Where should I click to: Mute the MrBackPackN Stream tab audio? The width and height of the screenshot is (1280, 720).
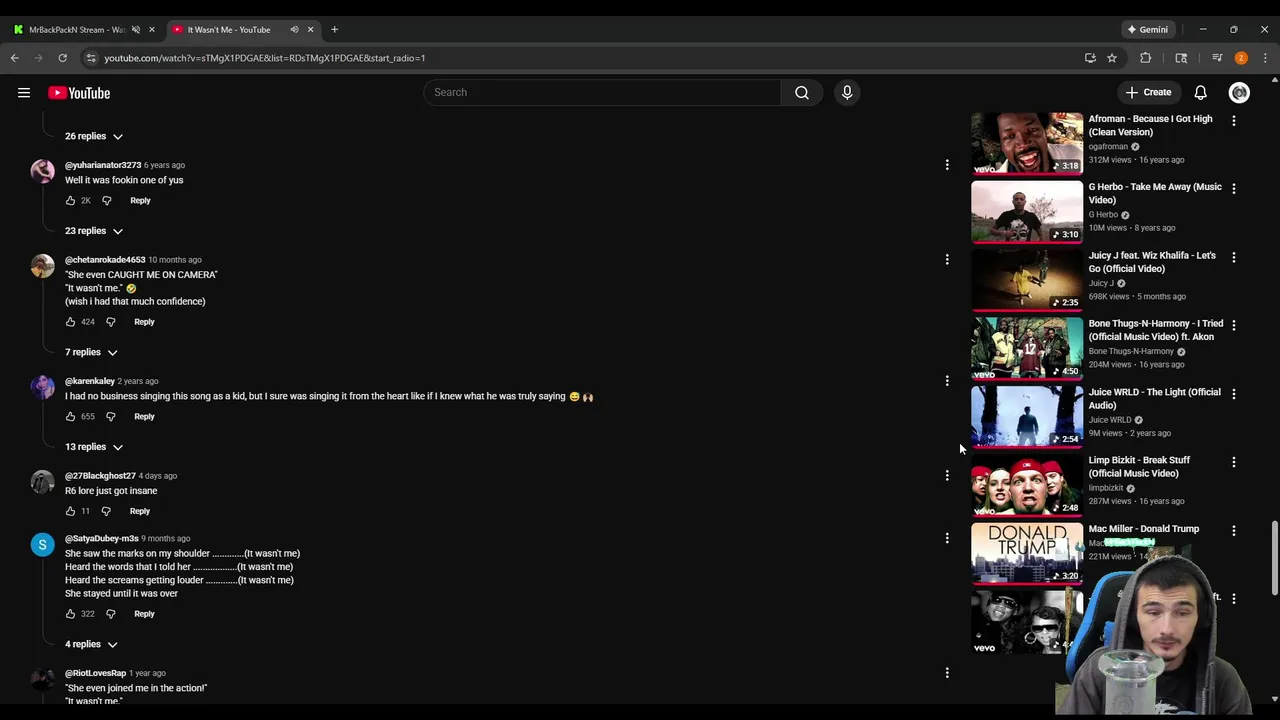[x=136, y=29]
